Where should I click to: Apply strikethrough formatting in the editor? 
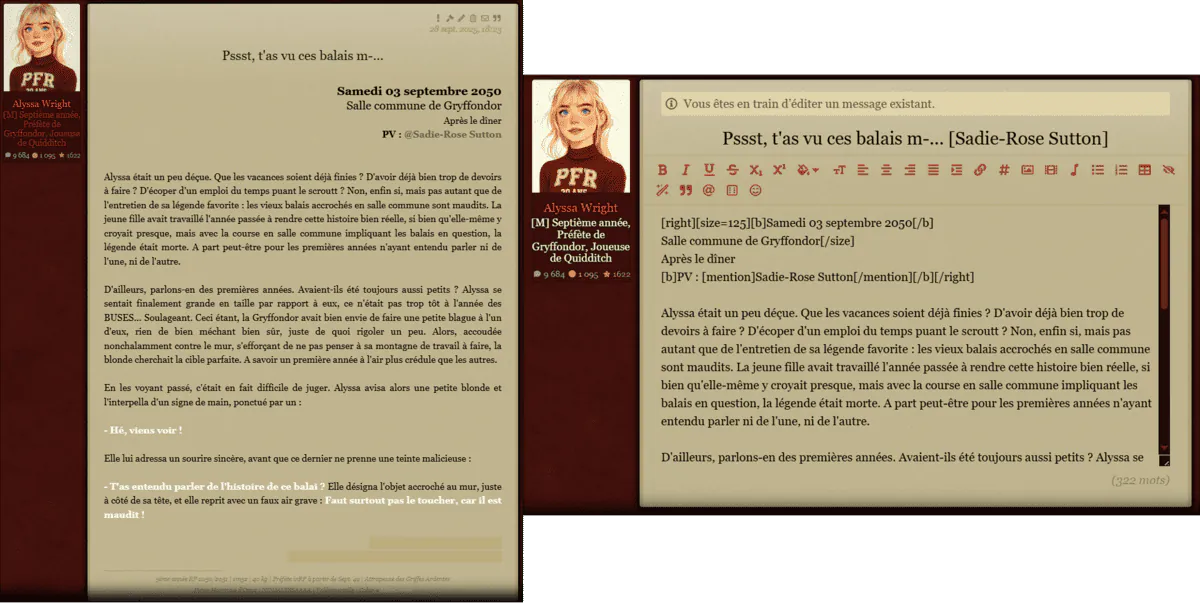pos(732,170)
